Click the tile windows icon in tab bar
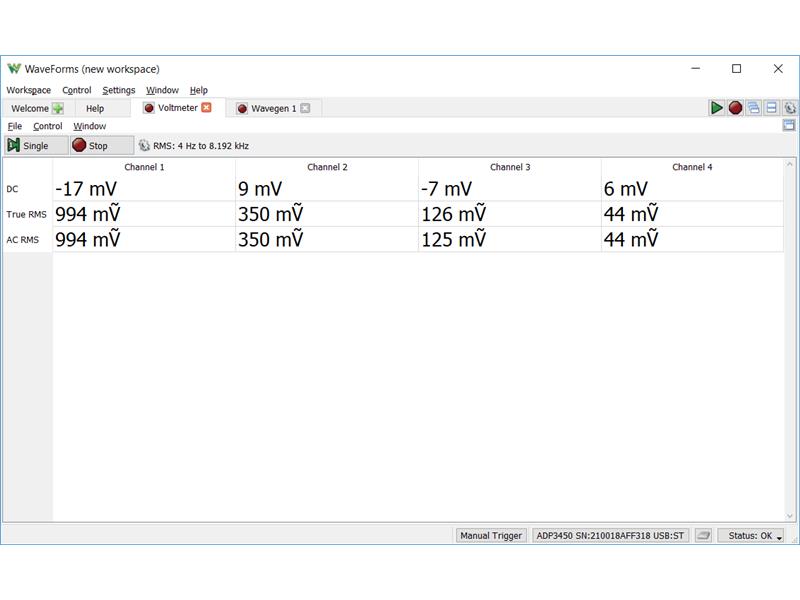The height and width of the screenshot is (600, 800). pos(771,108)
